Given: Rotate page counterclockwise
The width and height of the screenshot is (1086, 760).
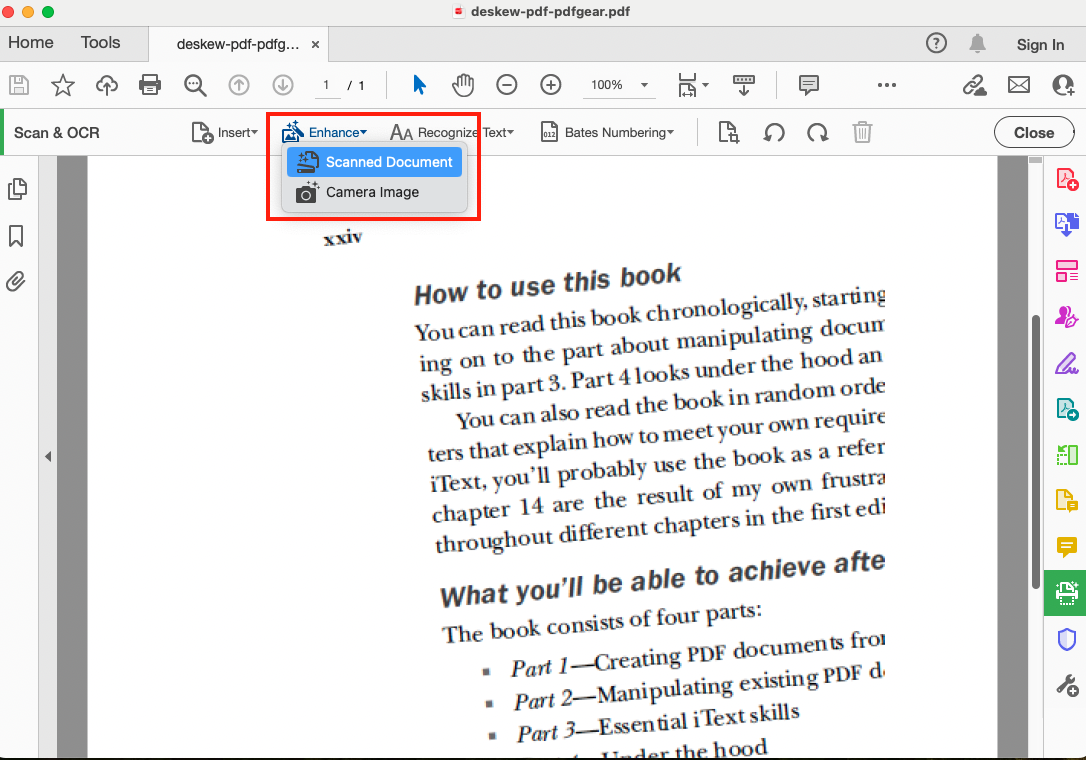Looking at the screenshot, I should pyautogui.click(x=774, y=132).
